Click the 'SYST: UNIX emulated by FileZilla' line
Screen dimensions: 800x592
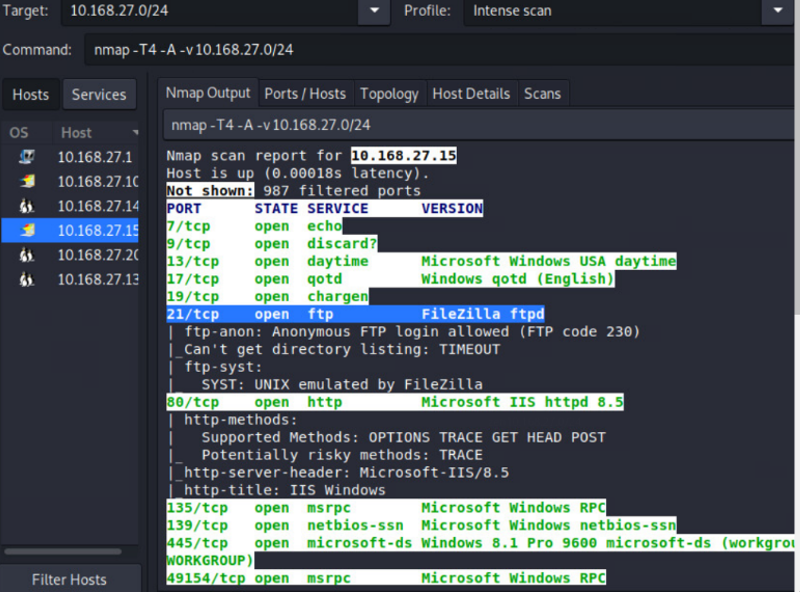(x=324, y=384)
